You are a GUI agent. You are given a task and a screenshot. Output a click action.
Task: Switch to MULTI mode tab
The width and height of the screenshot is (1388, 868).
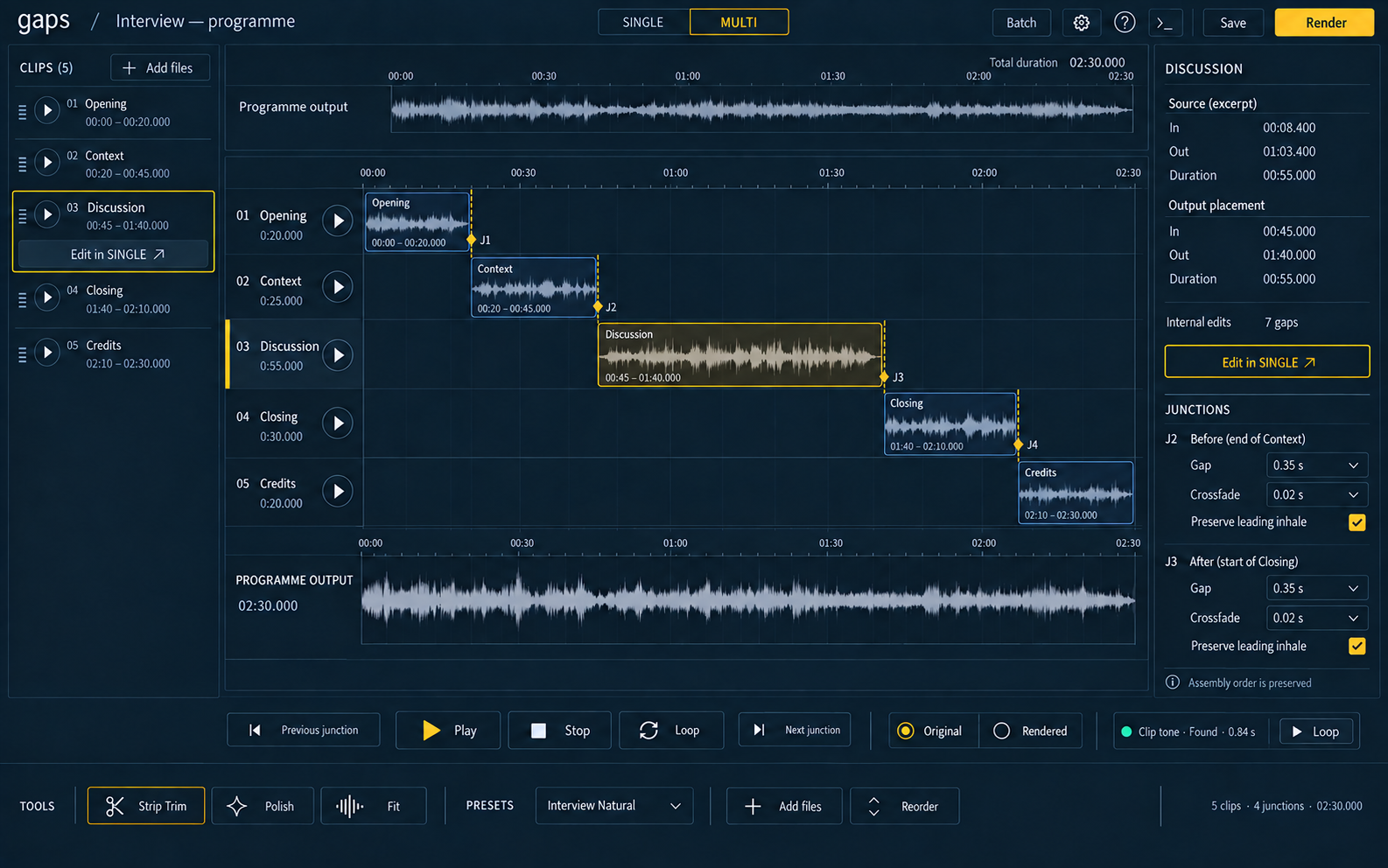point(739,23)
